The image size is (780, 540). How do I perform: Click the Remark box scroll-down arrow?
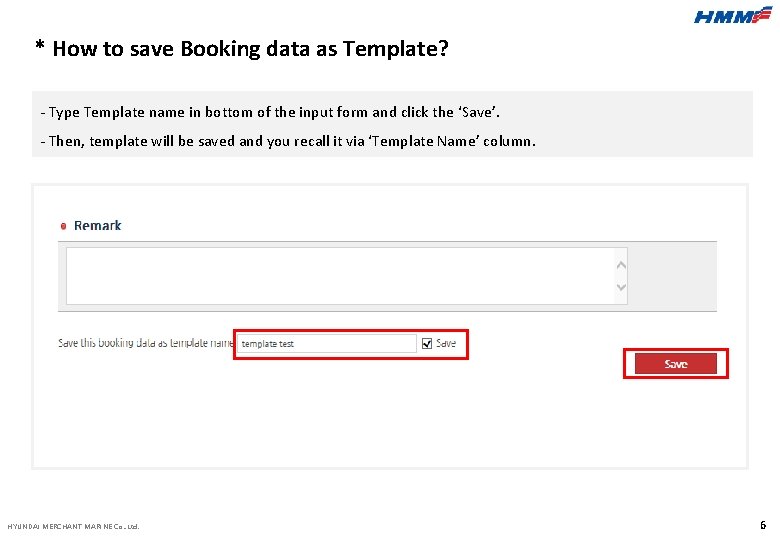coord(621,288)
